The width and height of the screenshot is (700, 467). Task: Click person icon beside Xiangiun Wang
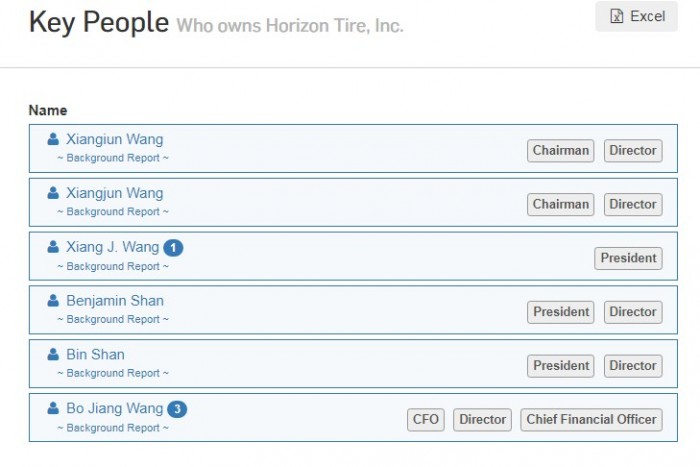[x=54, y=140]
